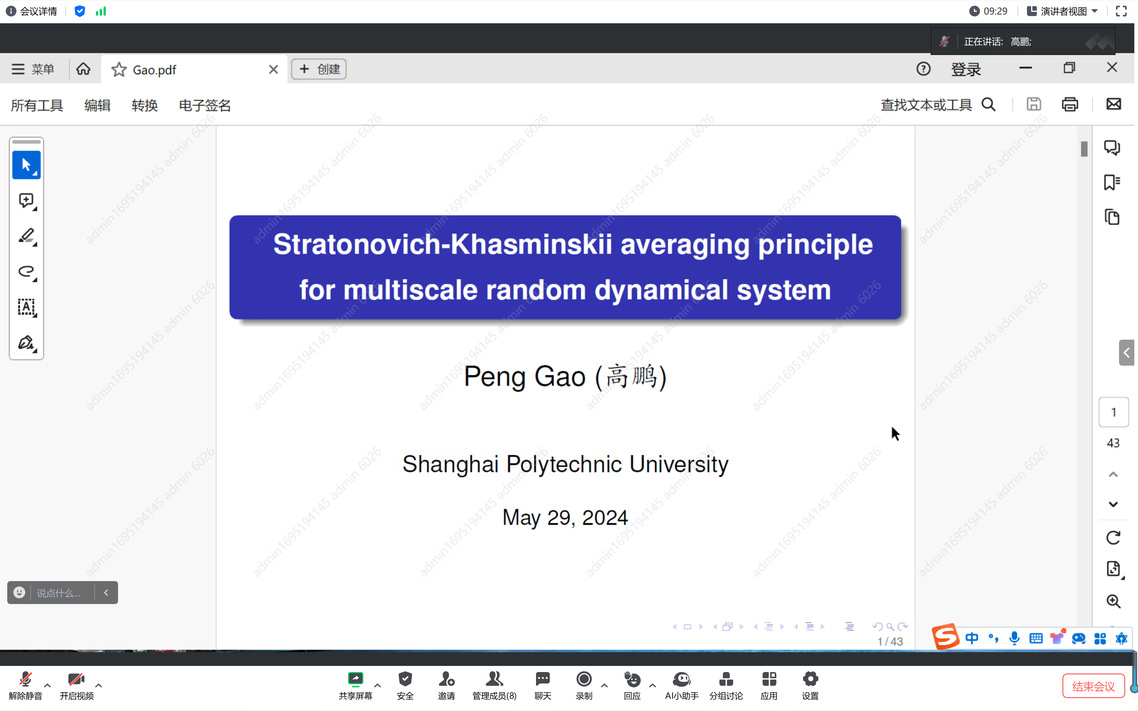Expand the collapsed right side panel
The width and height of the screenshot is (1138, 711).
[x=1127, y=352]
